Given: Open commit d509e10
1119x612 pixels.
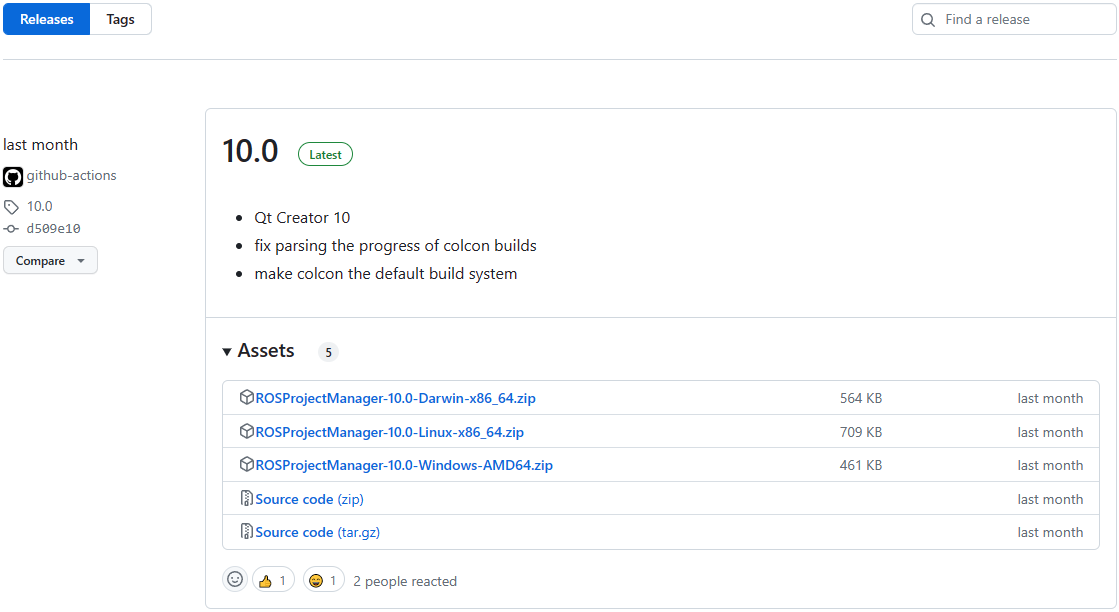Looking at the screenshot, I should tap(54, 229).
